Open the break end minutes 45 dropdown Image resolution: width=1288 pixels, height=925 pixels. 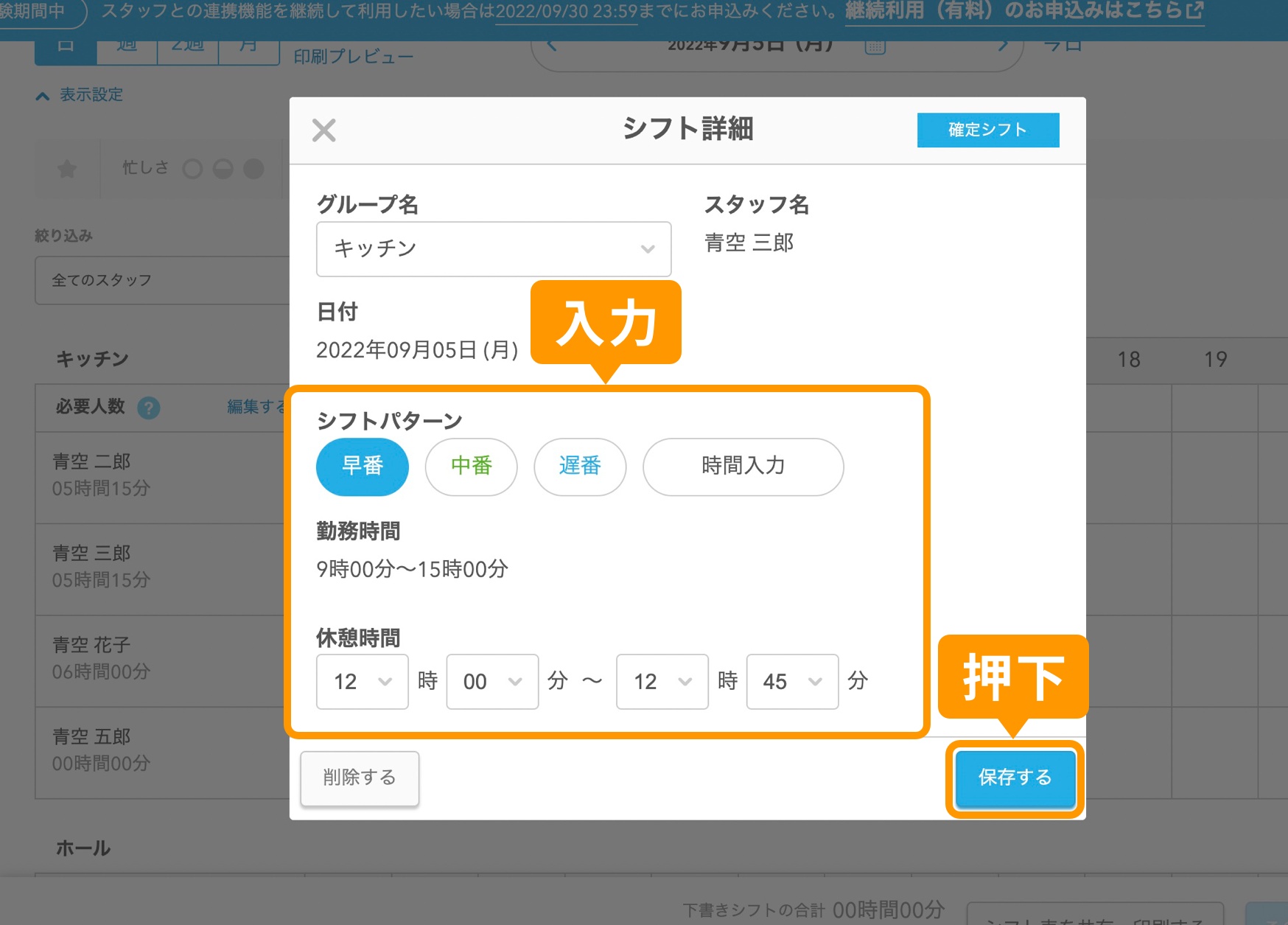[791, 681]
